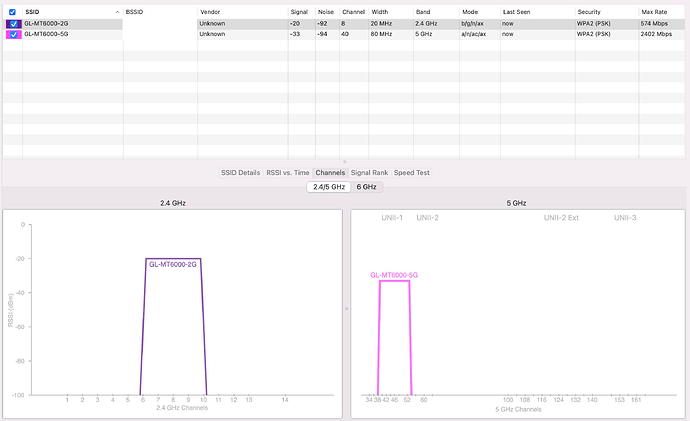Click the a/n/ac/ax mode cell
The image size is (690, 421).
(x=473, y=34)
